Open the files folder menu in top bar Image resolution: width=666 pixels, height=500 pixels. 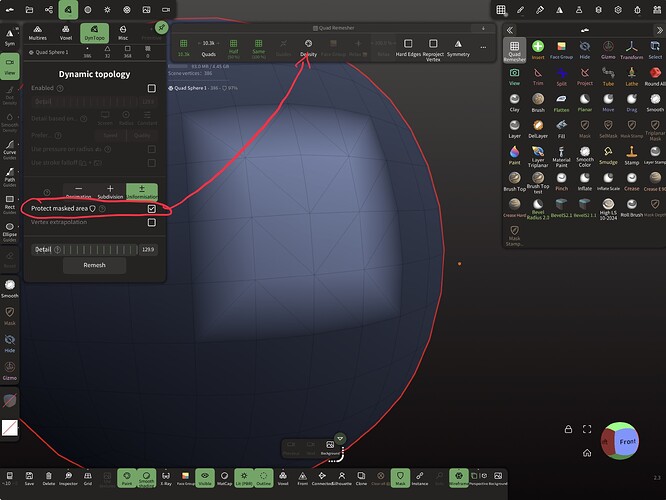pyautogui.click(x=29, y=9)
